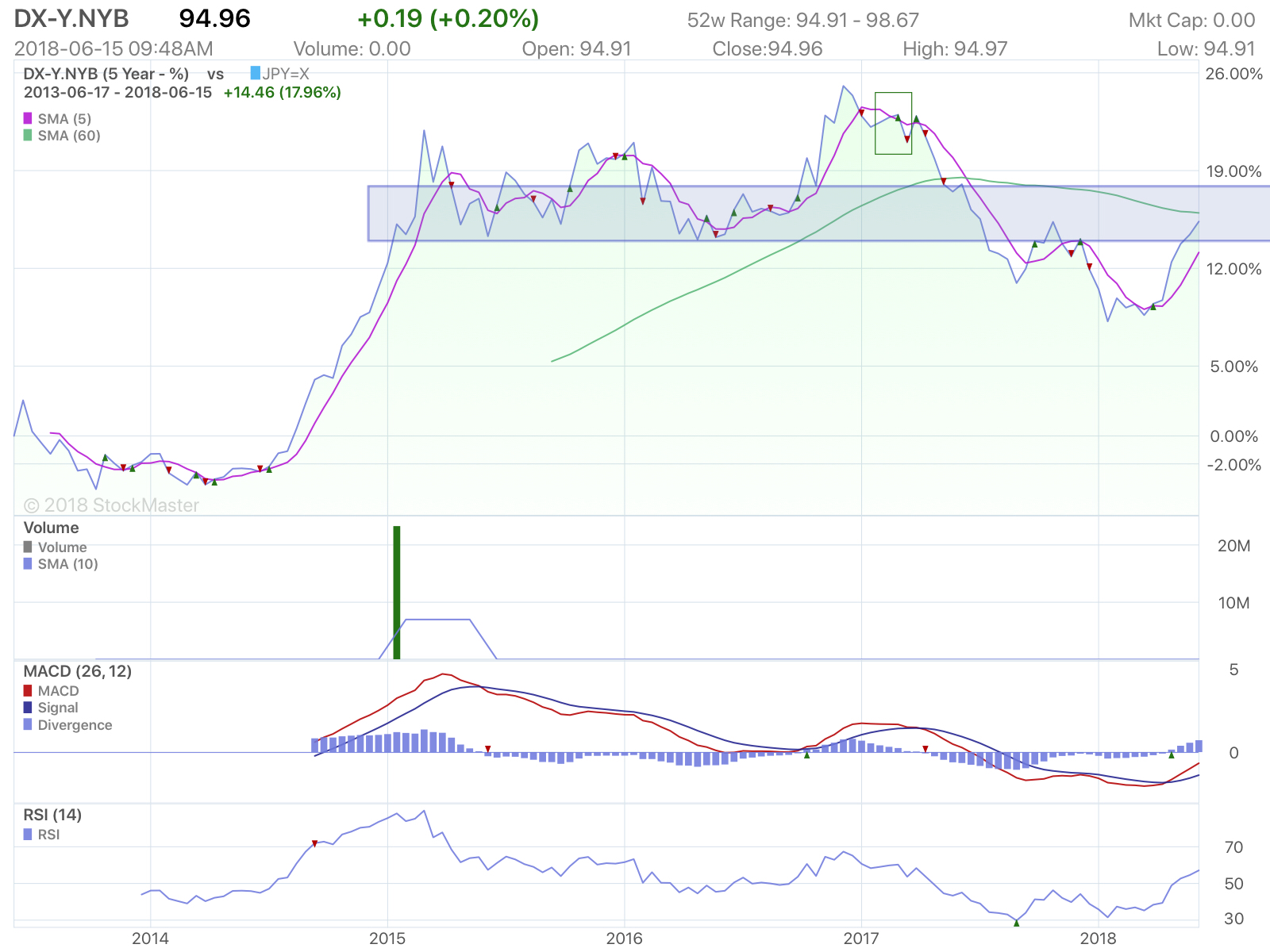Click the gray Volume legend swatch
Viewport: 1270px width, 952px height.
28,547
